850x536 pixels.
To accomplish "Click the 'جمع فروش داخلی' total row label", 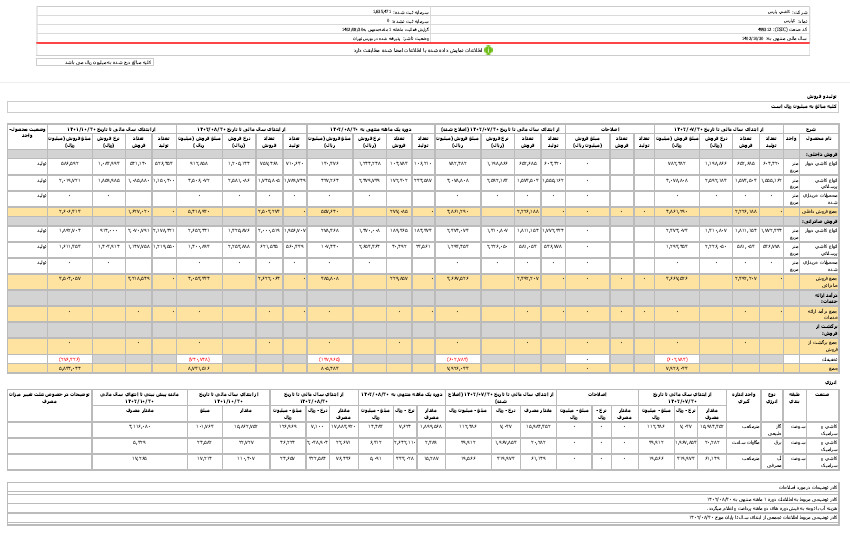I will [x=818, y=211].
